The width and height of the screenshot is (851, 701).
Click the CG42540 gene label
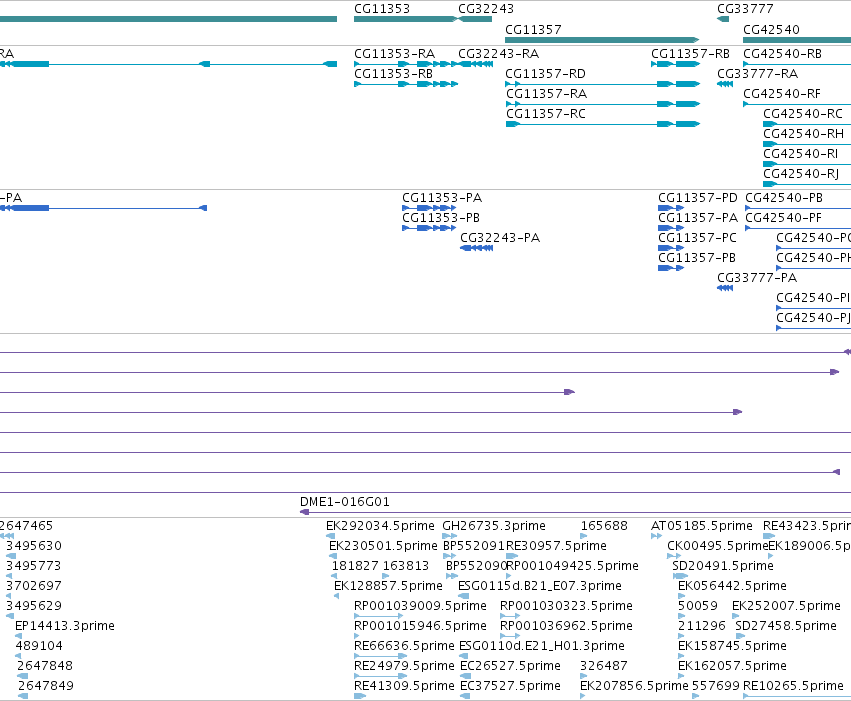pos(771,29)
